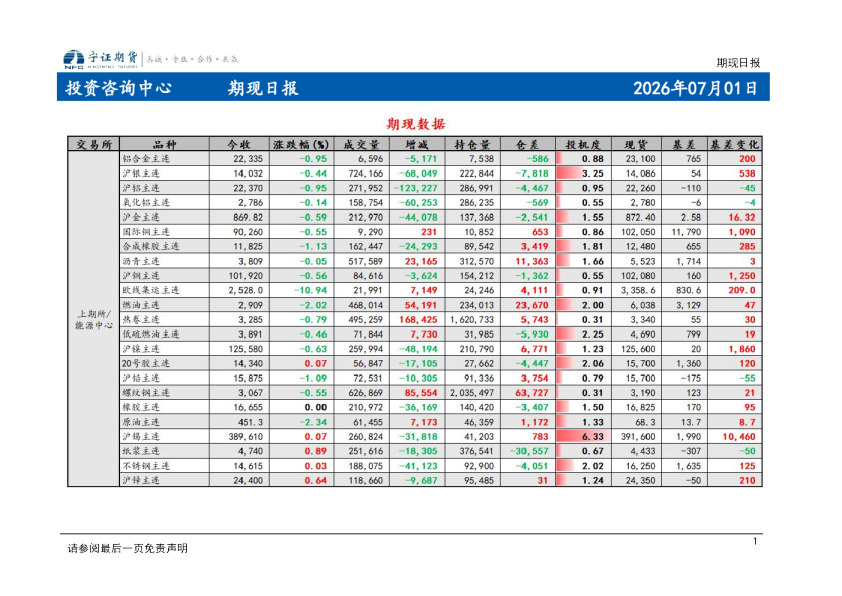This screenshot has height=596, width=842.
Task: Select the 20号胶主连 row name
Action: pos(146,364)
